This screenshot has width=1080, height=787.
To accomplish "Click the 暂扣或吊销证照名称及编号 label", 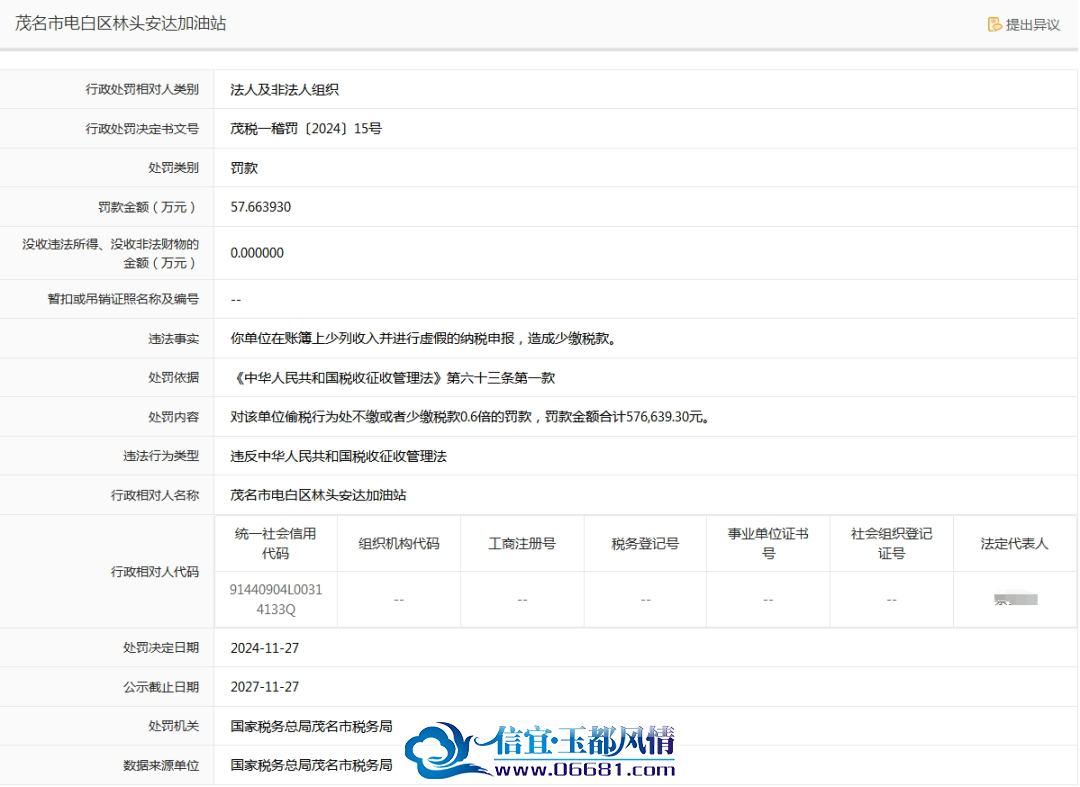I will pyautogui.click(x=123, y=299).
